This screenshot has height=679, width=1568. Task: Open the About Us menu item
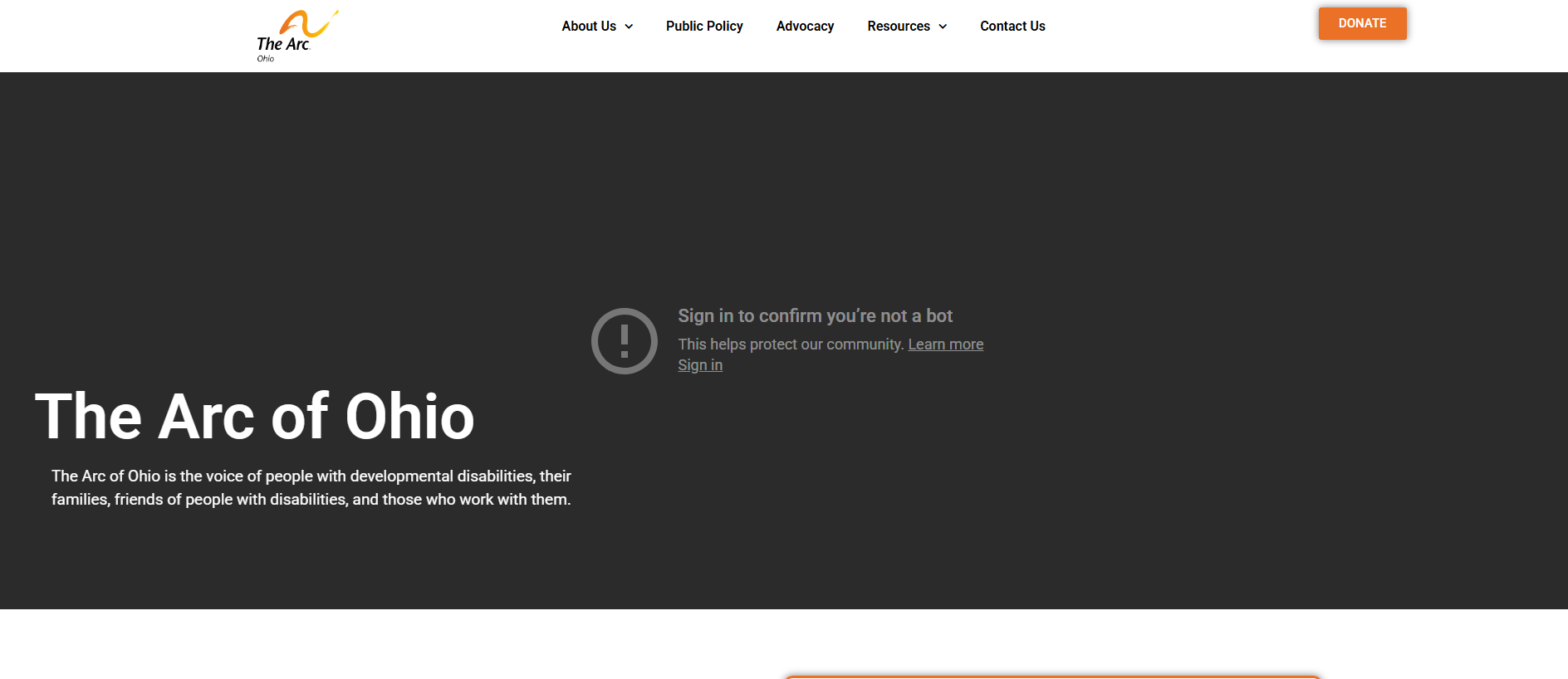(x=589, y=27)
